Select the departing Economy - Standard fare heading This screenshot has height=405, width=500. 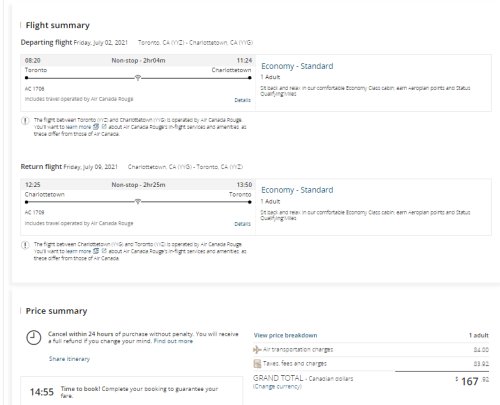point(297,66)
